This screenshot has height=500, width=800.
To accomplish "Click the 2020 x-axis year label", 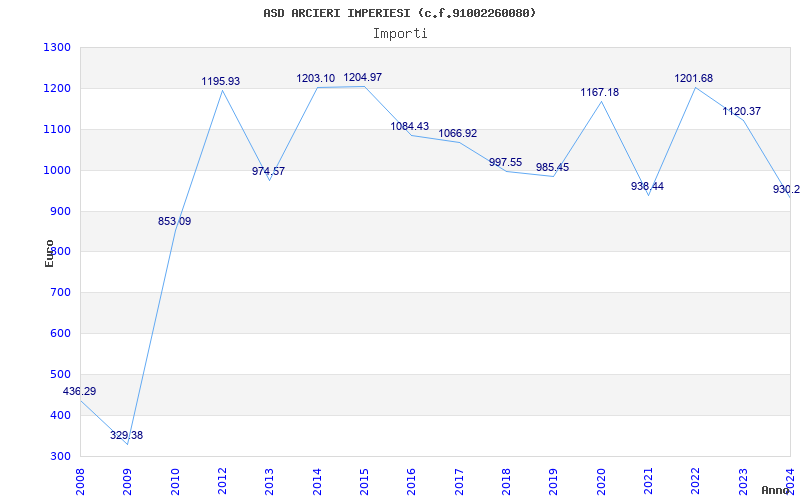I will coord(601,481).
